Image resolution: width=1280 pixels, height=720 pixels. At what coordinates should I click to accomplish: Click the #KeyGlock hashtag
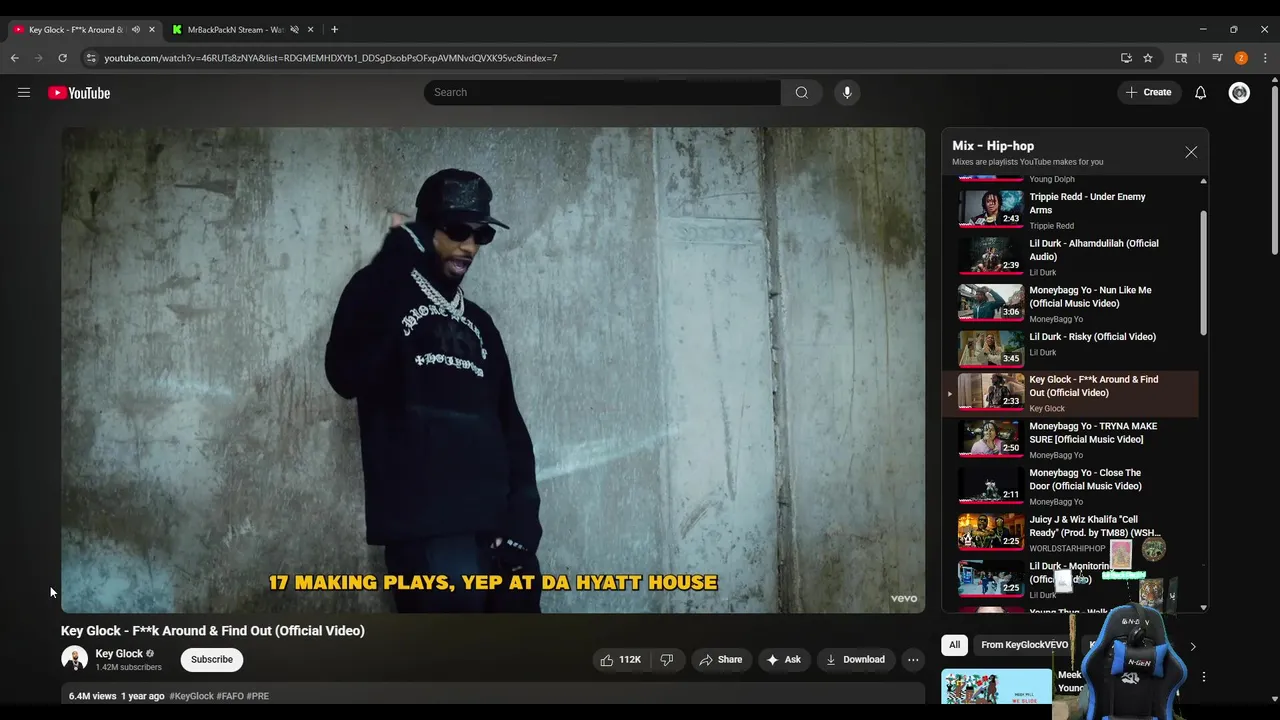(x=192, y=696)
